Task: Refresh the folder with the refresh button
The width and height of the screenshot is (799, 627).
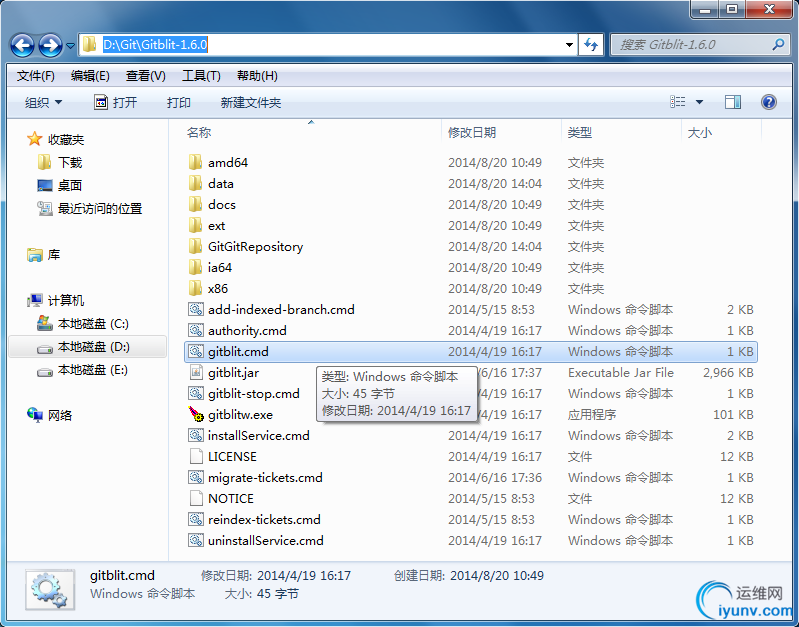Action: coord(591,45)
